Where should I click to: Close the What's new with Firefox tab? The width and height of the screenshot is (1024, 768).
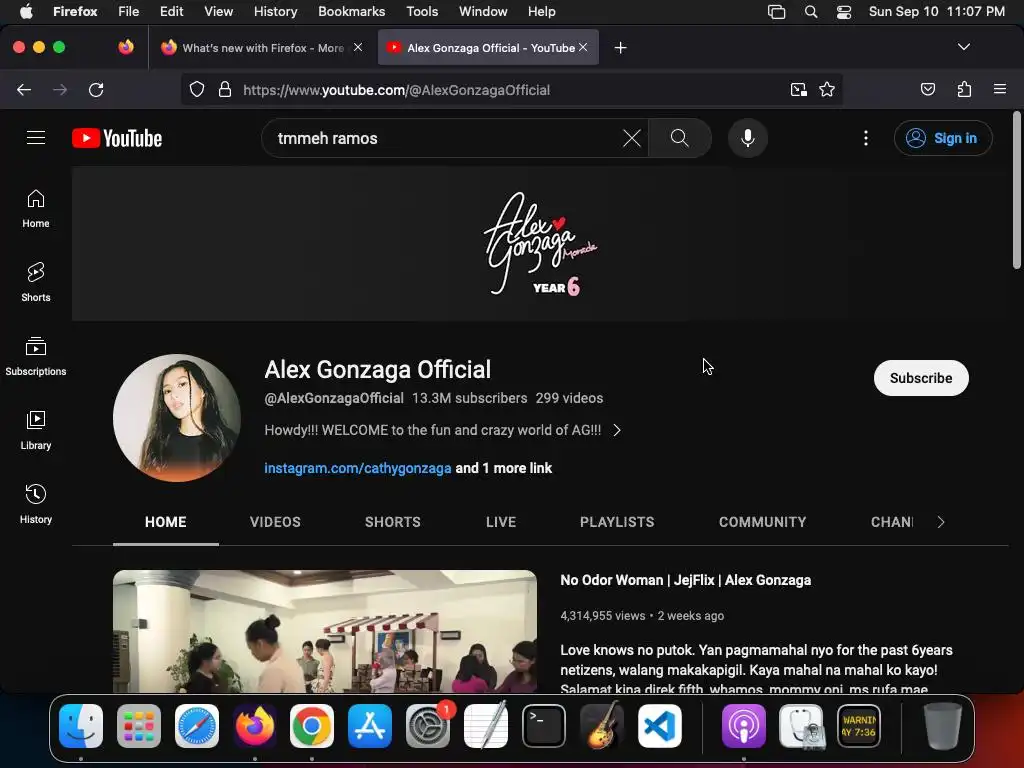tap(358, 47)
